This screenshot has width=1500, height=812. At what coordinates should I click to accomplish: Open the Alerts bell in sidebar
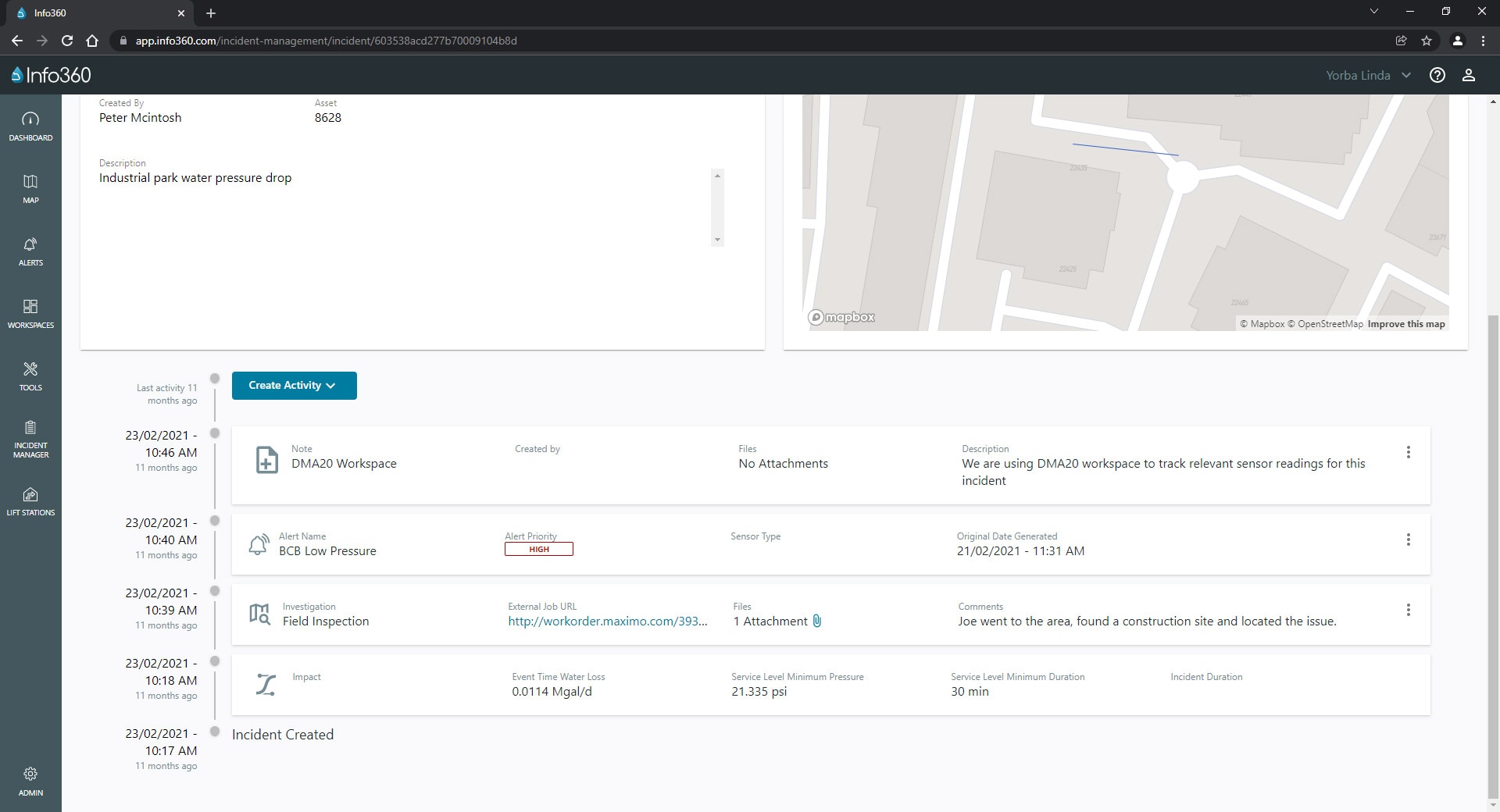pyautogui.click(x=30, y=251)
